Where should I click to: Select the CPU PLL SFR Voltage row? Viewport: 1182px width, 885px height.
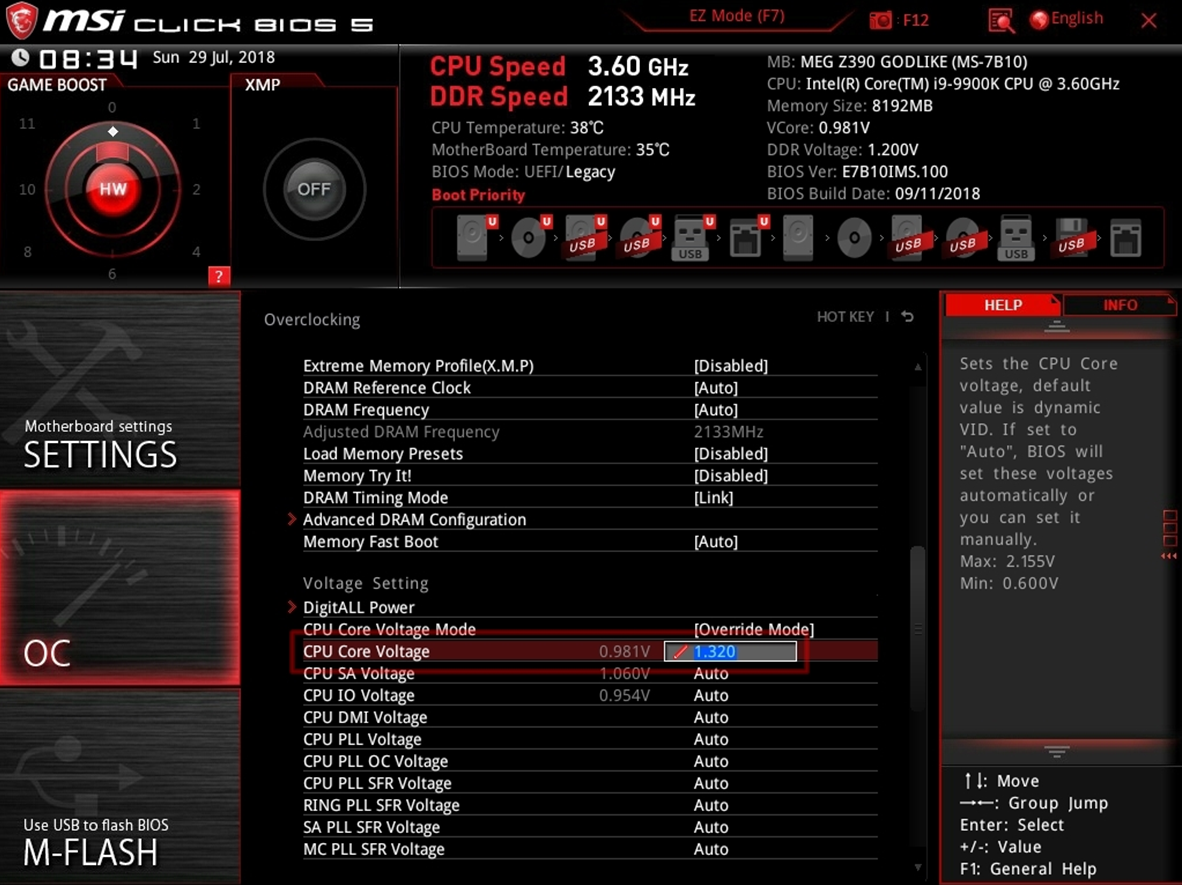pyautogui.click(x=590, y=783)
